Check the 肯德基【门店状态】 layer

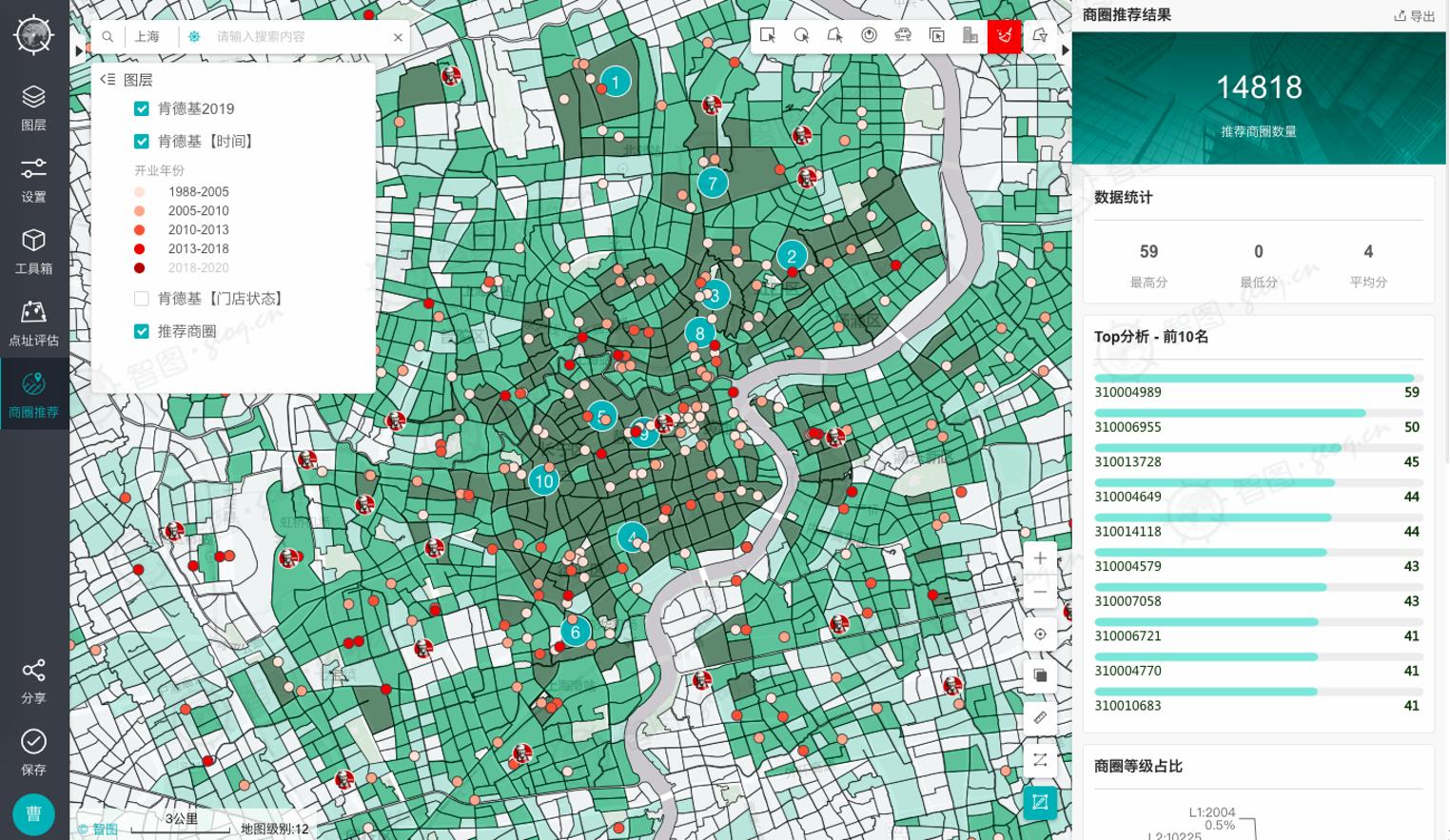pyautogui.click(x=142, y=299)
